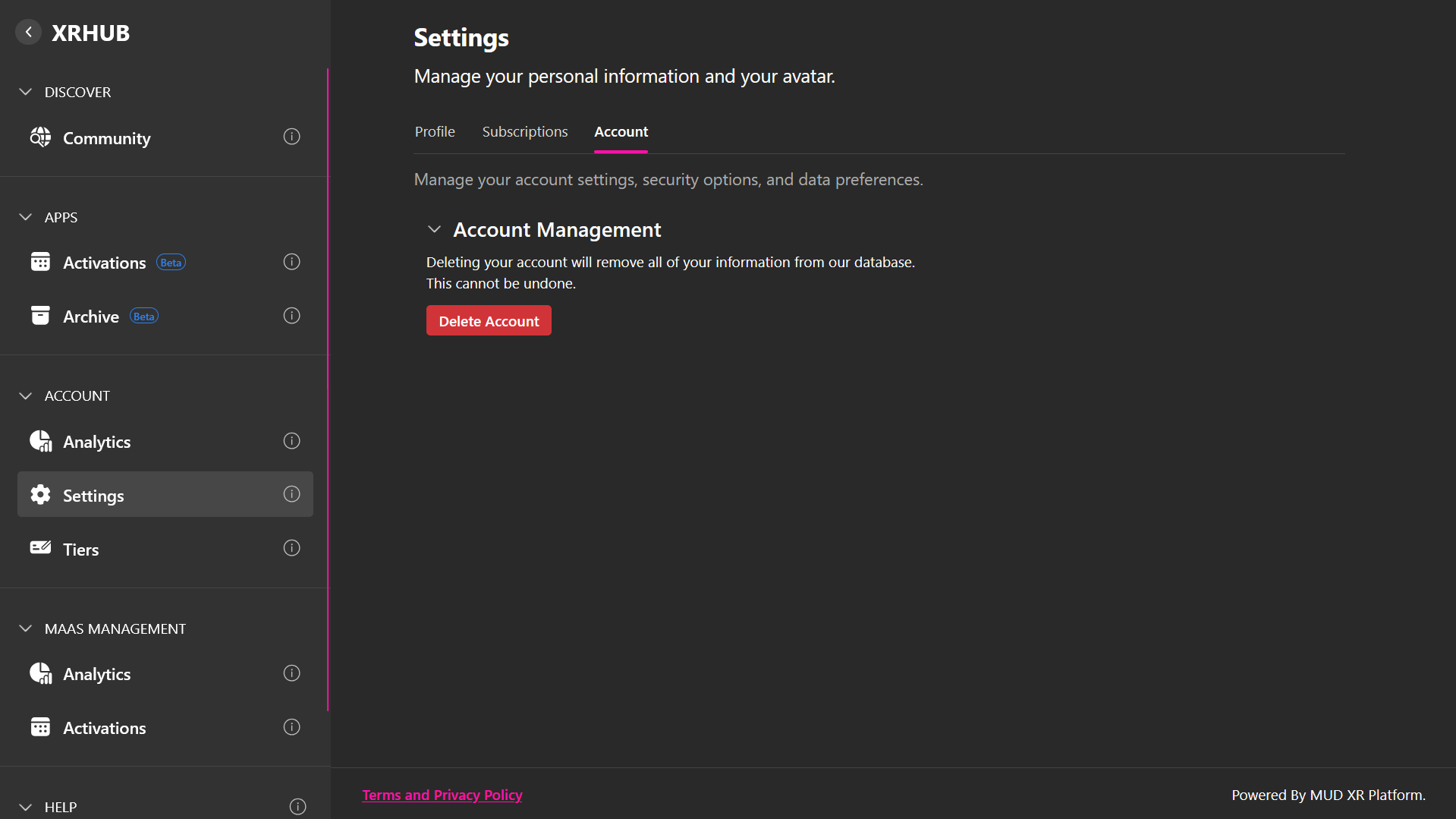1456x819 pixels.
Task: Switch to the Profile tab
Action: tap(434, 131)
